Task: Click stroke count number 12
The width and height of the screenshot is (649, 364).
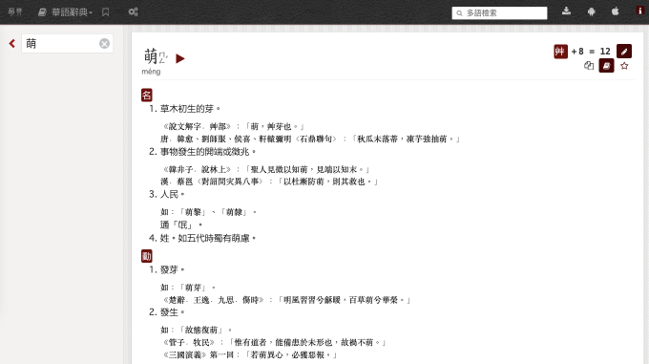Action: [605, 51]
